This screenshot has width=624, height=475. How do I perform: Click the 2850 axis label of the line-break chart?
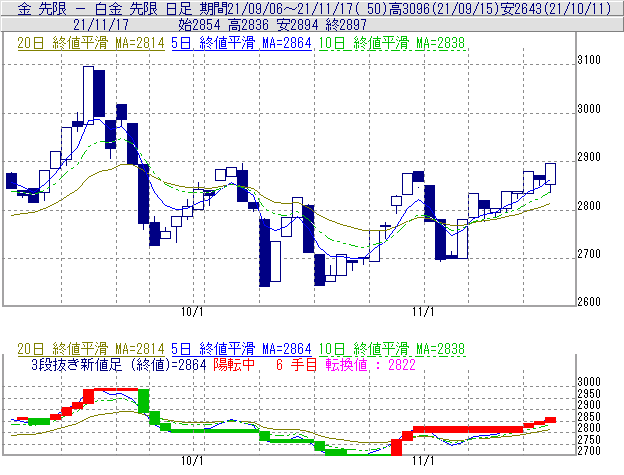coord(589,417)
